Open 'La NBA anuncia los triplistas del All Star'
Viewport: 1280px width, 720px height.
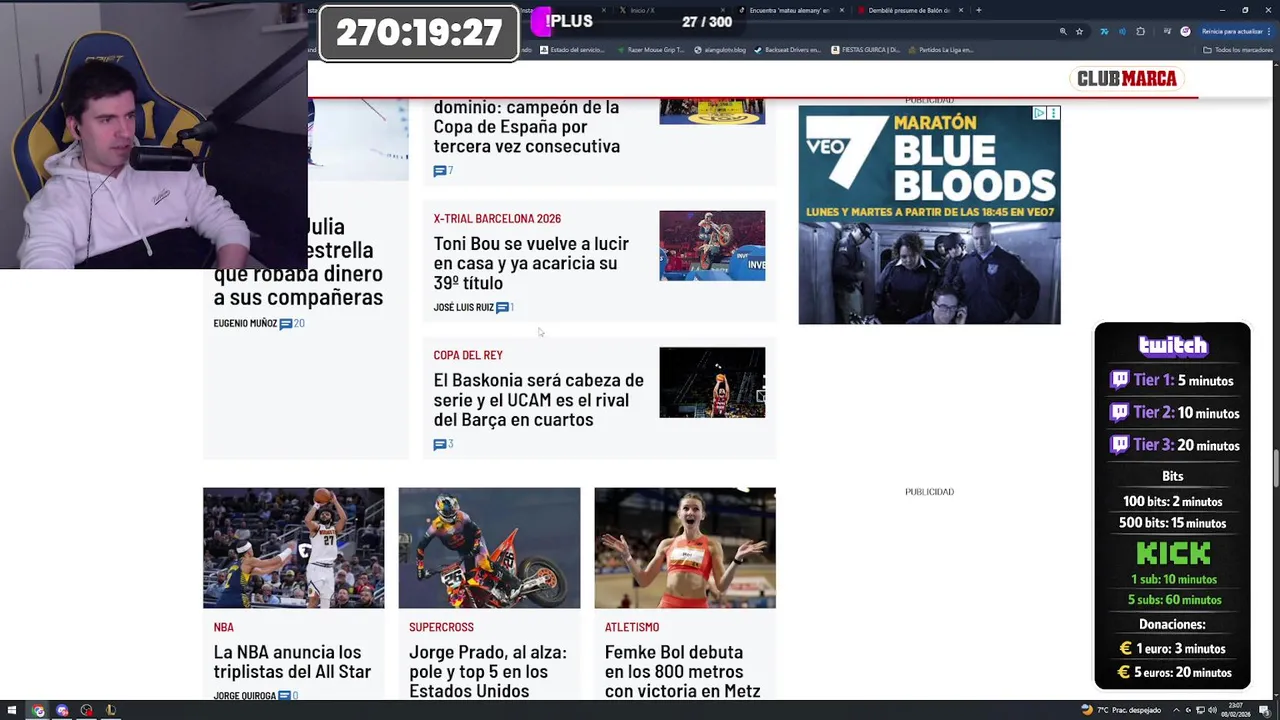pos(292,662)
